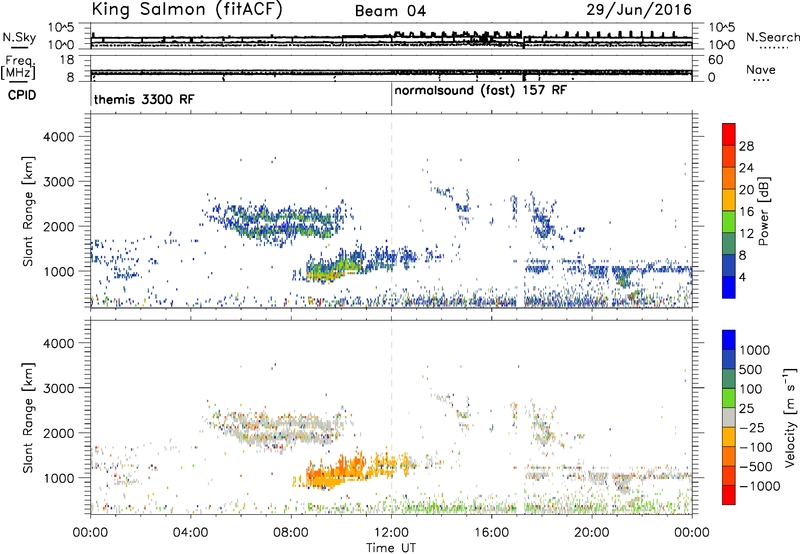Click the orange 20–24 dB Power colorbar segment

coord(729,178)
